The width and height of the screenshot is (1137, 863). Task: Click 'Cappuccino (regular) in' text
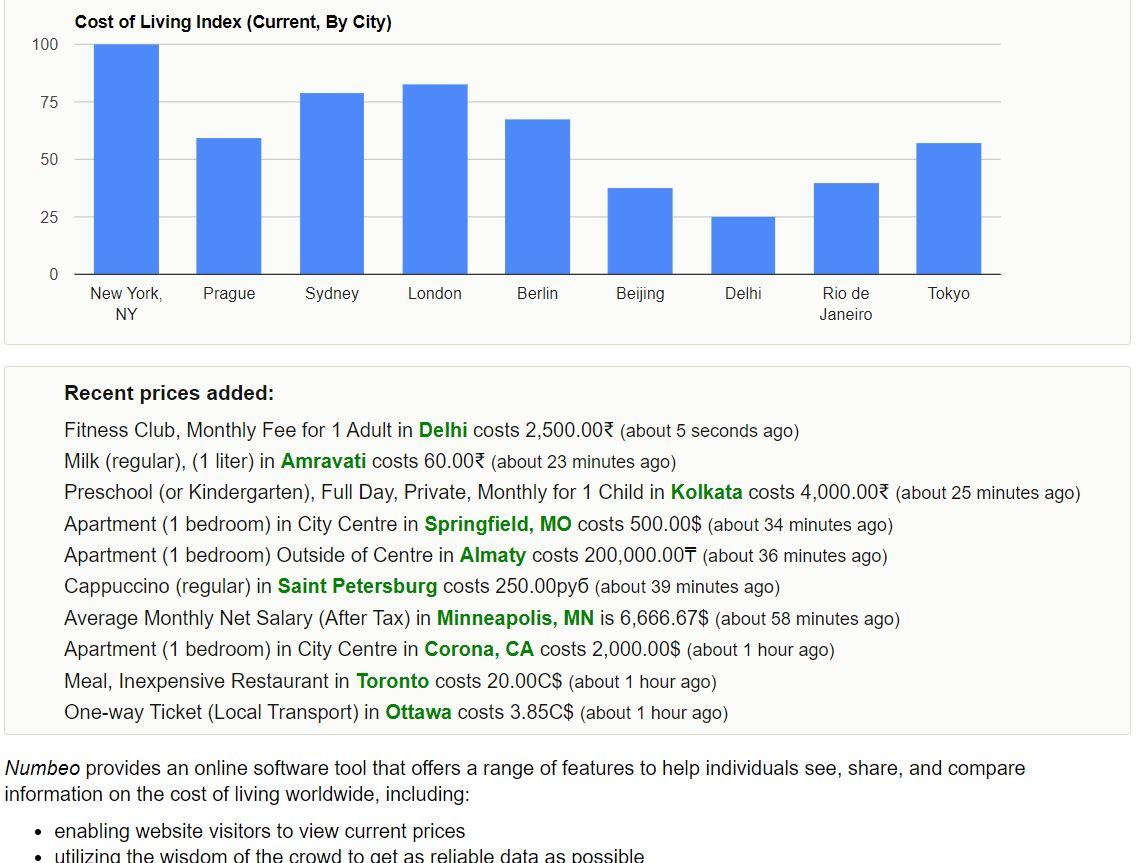click(x=168, y=586)
